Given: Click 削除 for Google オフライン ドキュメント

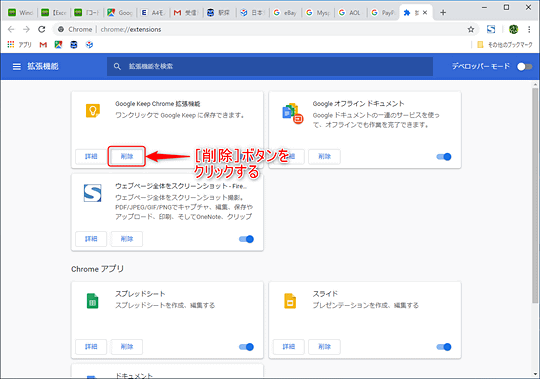Looking at the screenshot, I should pos(324,157).
